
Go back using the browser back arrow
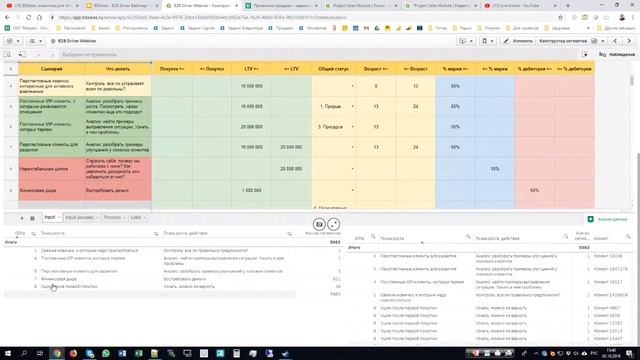click(x=7, y=18)
